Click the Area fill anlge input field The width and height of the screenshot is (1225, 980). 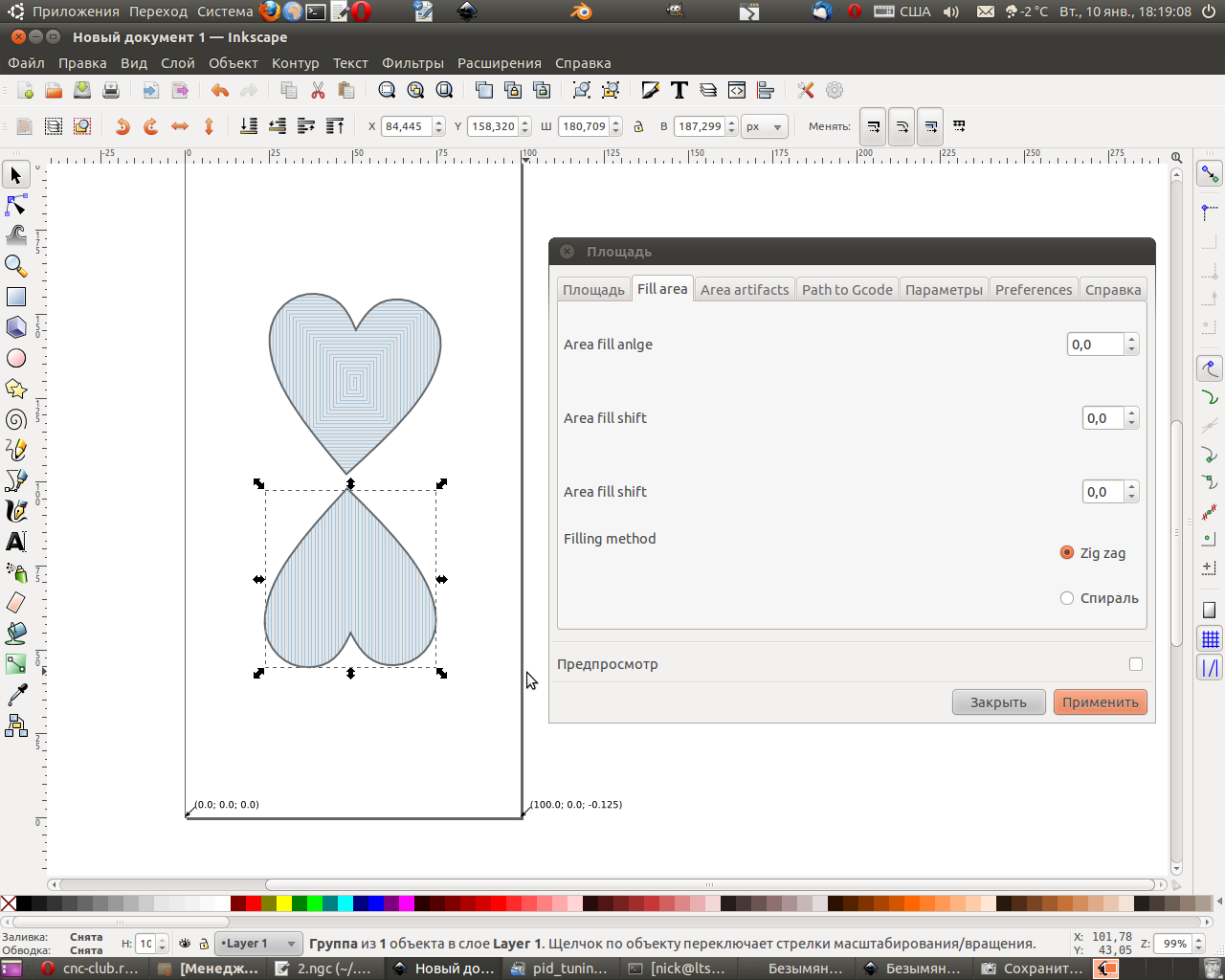coord(1096,345)
